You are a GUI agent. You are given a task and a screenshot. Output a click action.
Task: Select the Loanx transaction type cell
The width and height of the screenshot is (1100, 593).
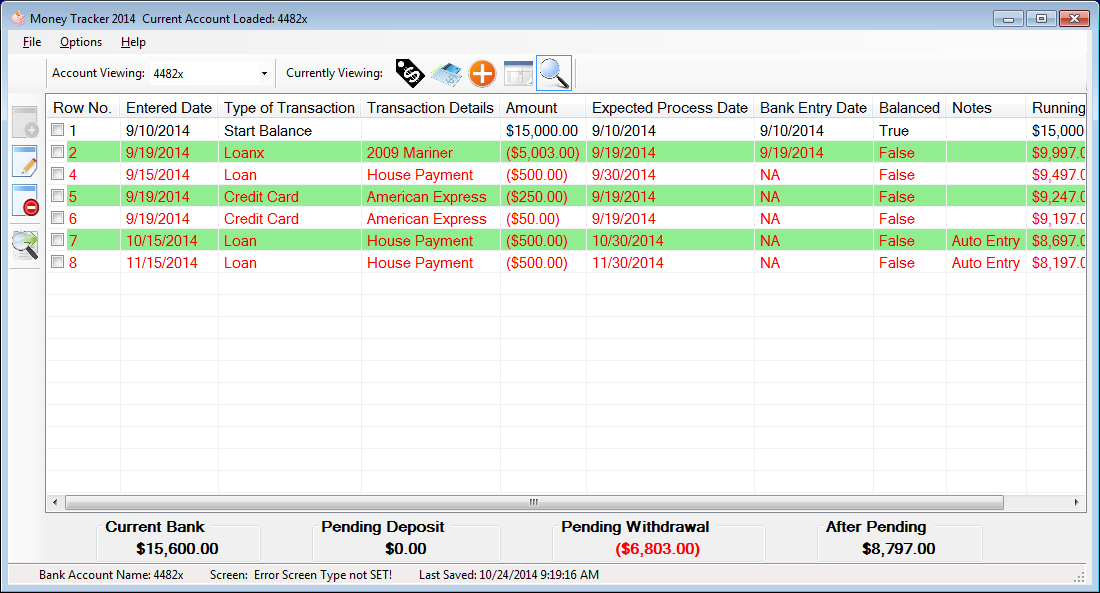tap(290, 152)
